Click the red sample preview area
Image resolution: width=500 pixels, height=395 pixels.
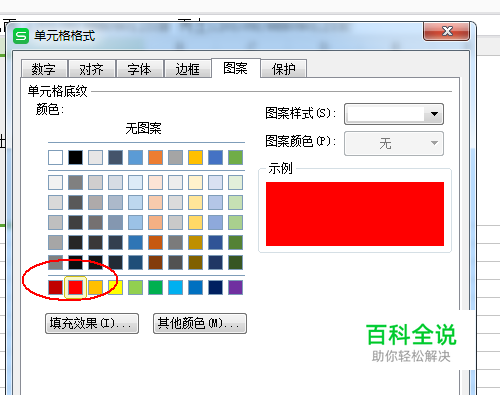(355, 214)
